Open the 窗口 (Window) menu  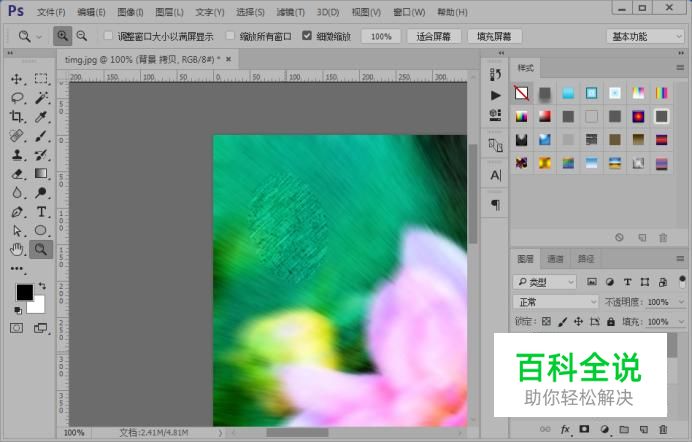tap(409, 12)
